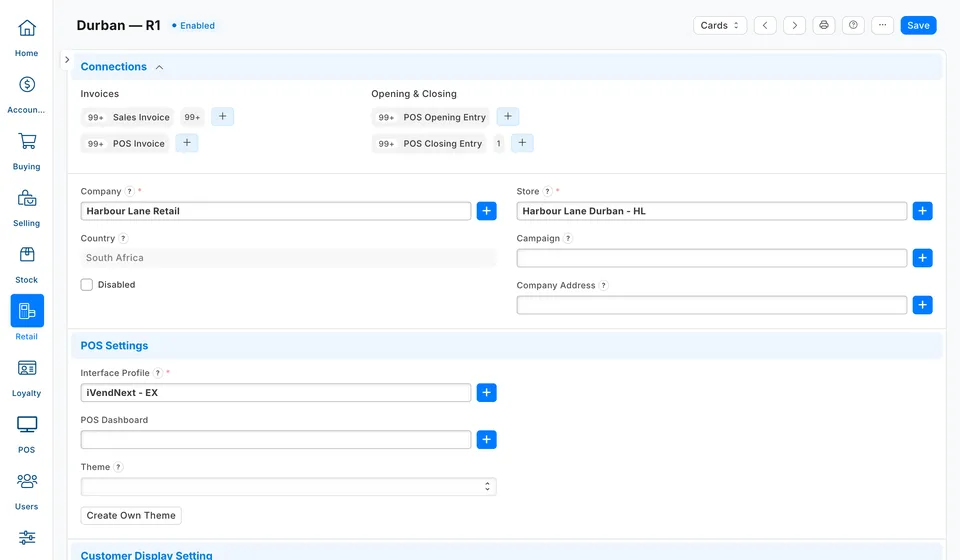
Task: Open the Cards view dropdown
Action: click(x=720, y=25)
